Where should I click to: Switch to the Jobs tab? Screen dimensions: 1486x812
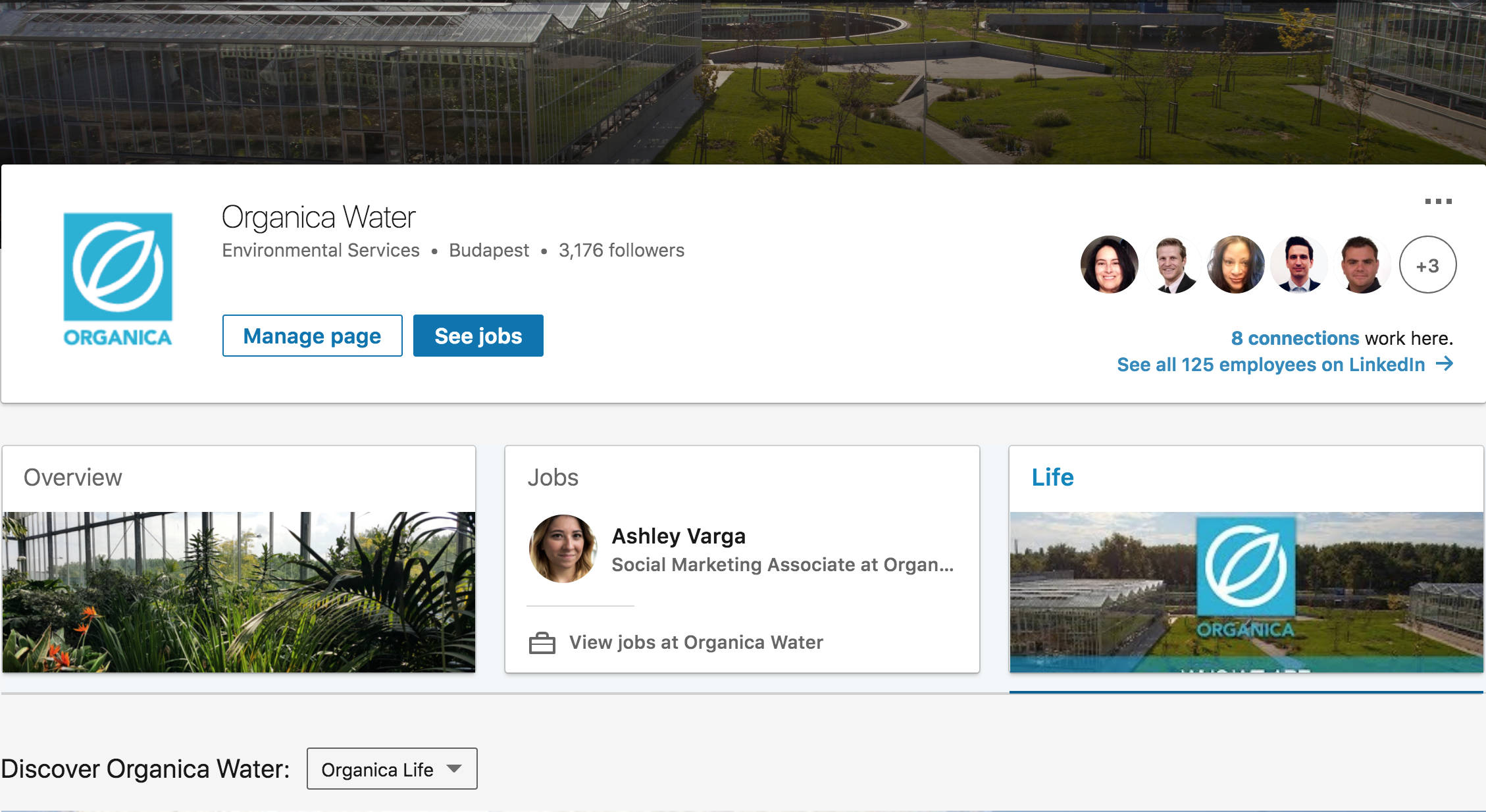742,559
